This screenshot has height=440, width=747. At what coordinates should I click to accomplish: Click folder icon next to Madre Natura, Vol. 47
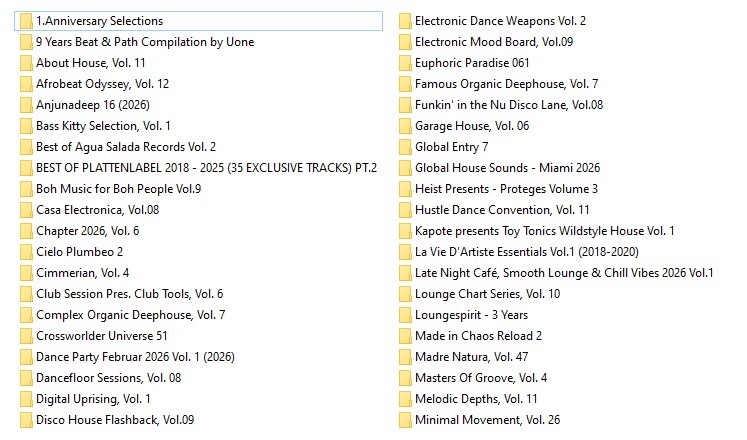pos(405,357)
